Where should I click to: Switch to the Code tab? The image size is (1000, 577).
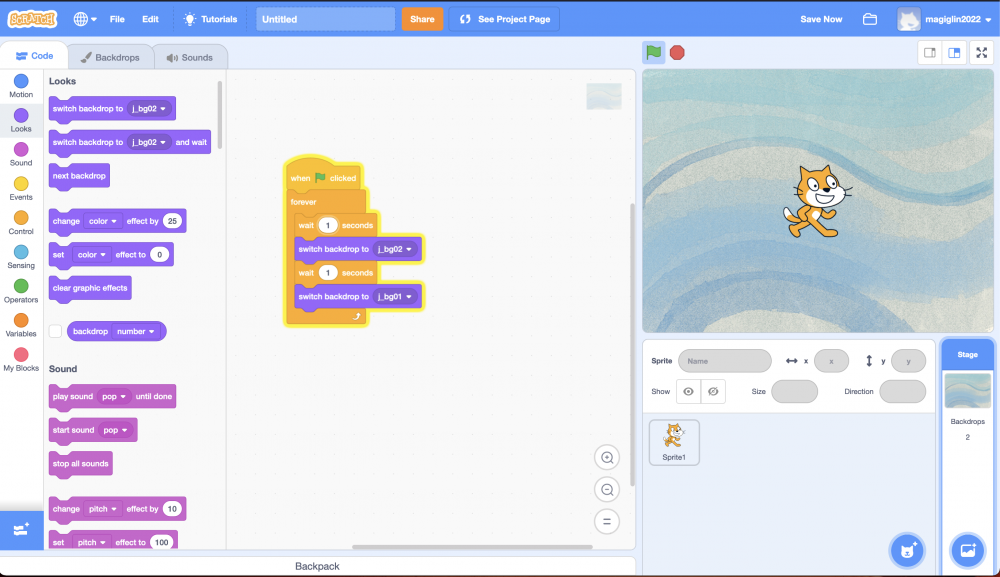(34, 56)
